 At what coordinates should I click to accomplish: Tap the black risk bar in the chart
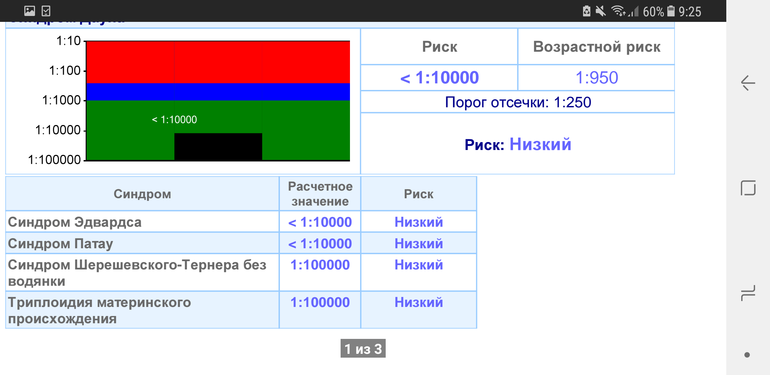[x=218, y=146]
